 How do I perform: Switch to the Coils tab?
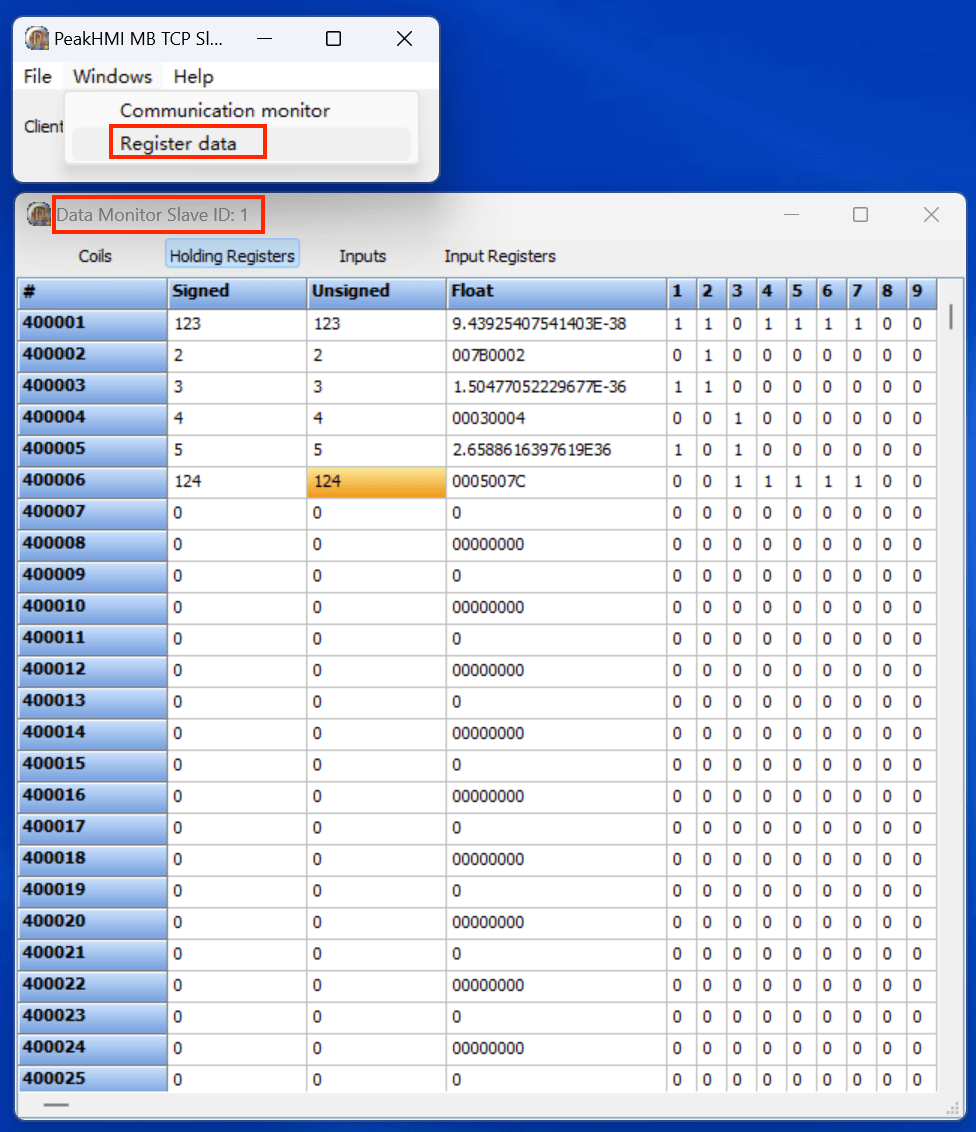93,256
